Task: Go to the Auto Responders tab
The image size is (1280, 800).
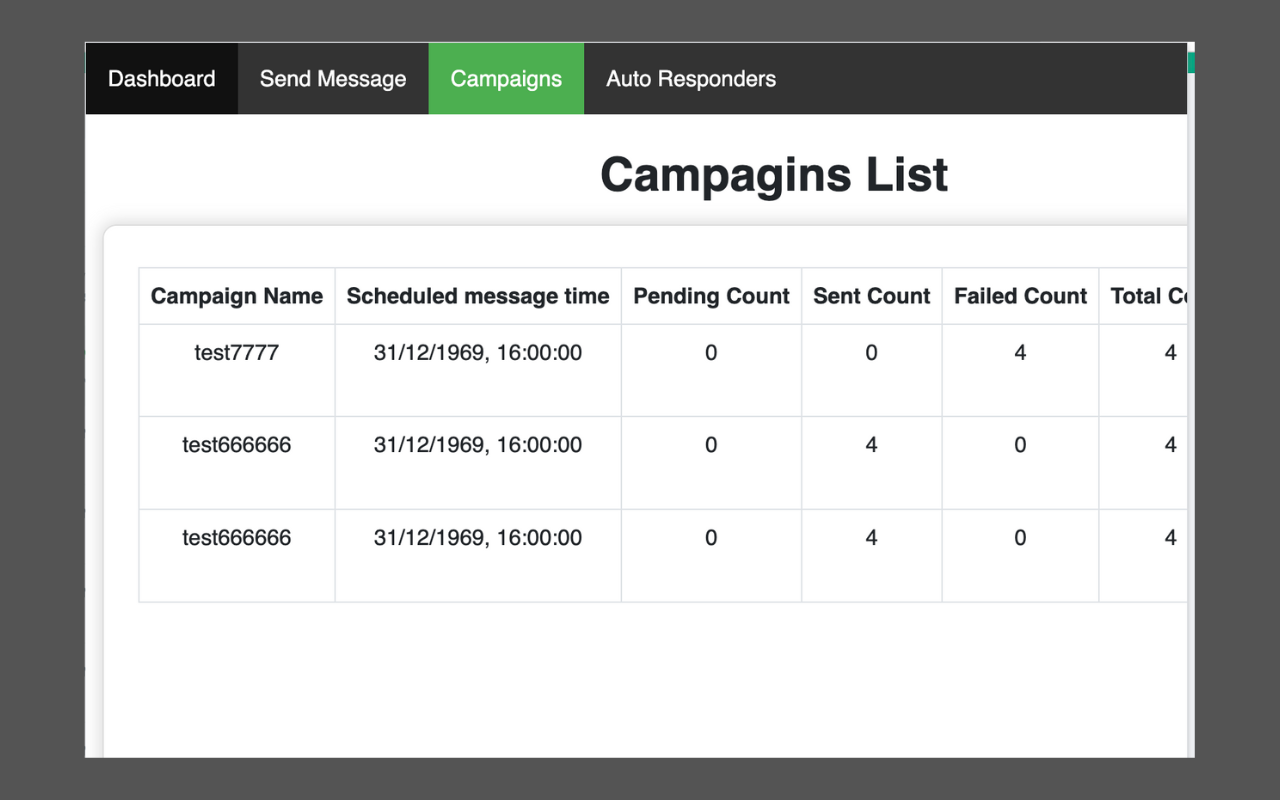Action: [691, 79]
